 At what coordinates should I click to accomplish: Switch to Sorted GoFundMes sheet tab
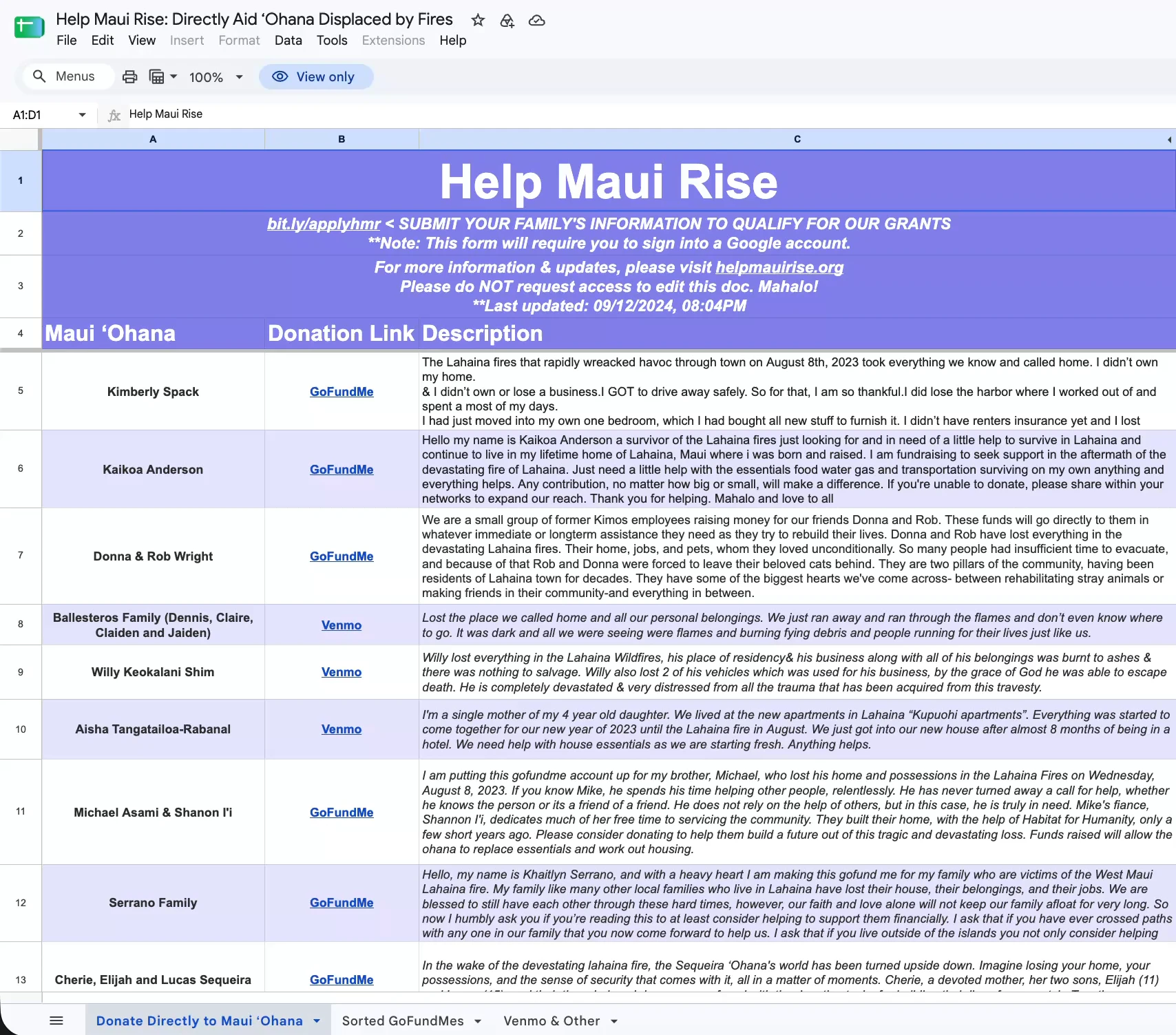pos(403,1021)
